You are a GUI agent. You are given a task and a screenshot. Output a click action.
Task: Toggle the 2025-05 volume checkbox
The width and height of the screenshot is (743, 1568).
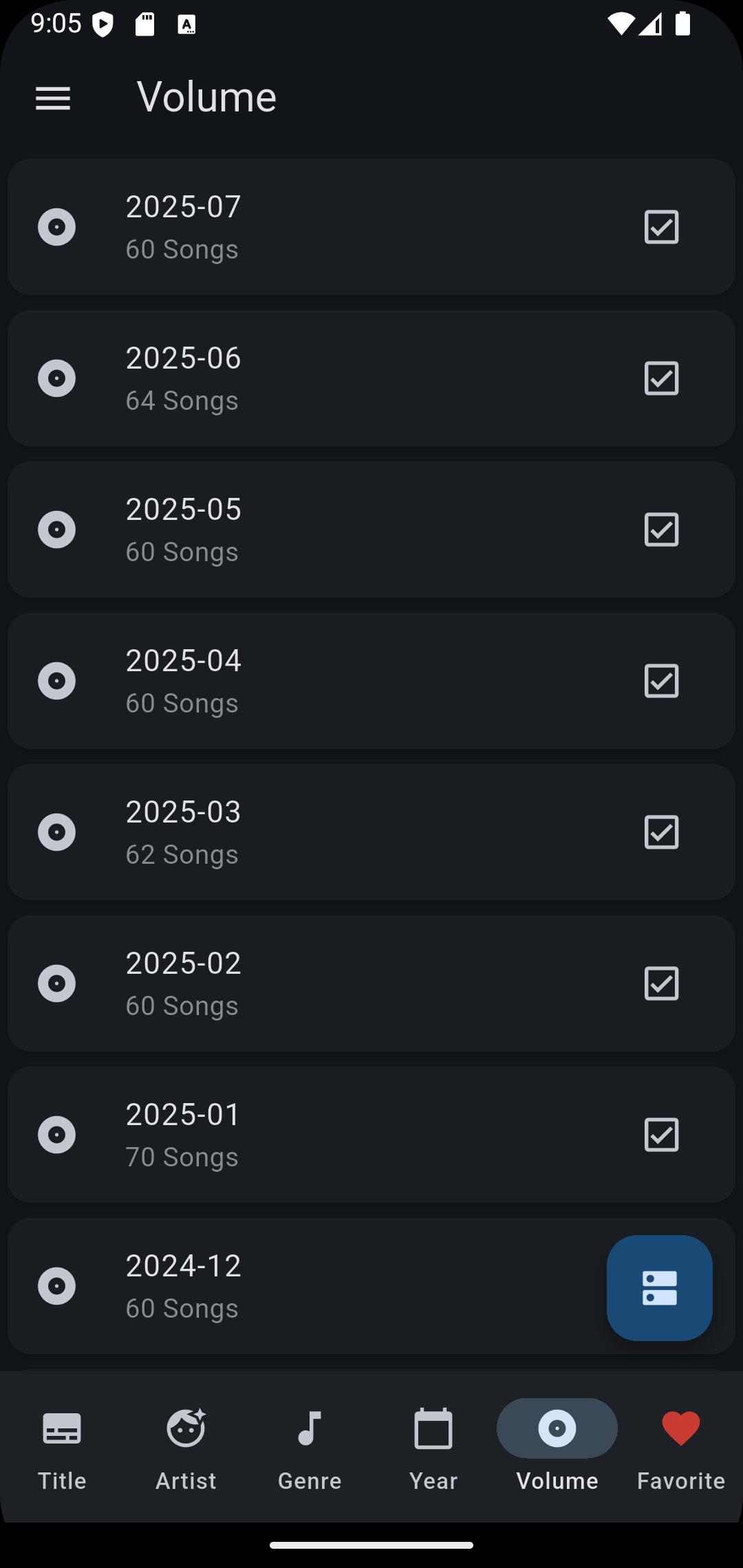click(662, 530)
